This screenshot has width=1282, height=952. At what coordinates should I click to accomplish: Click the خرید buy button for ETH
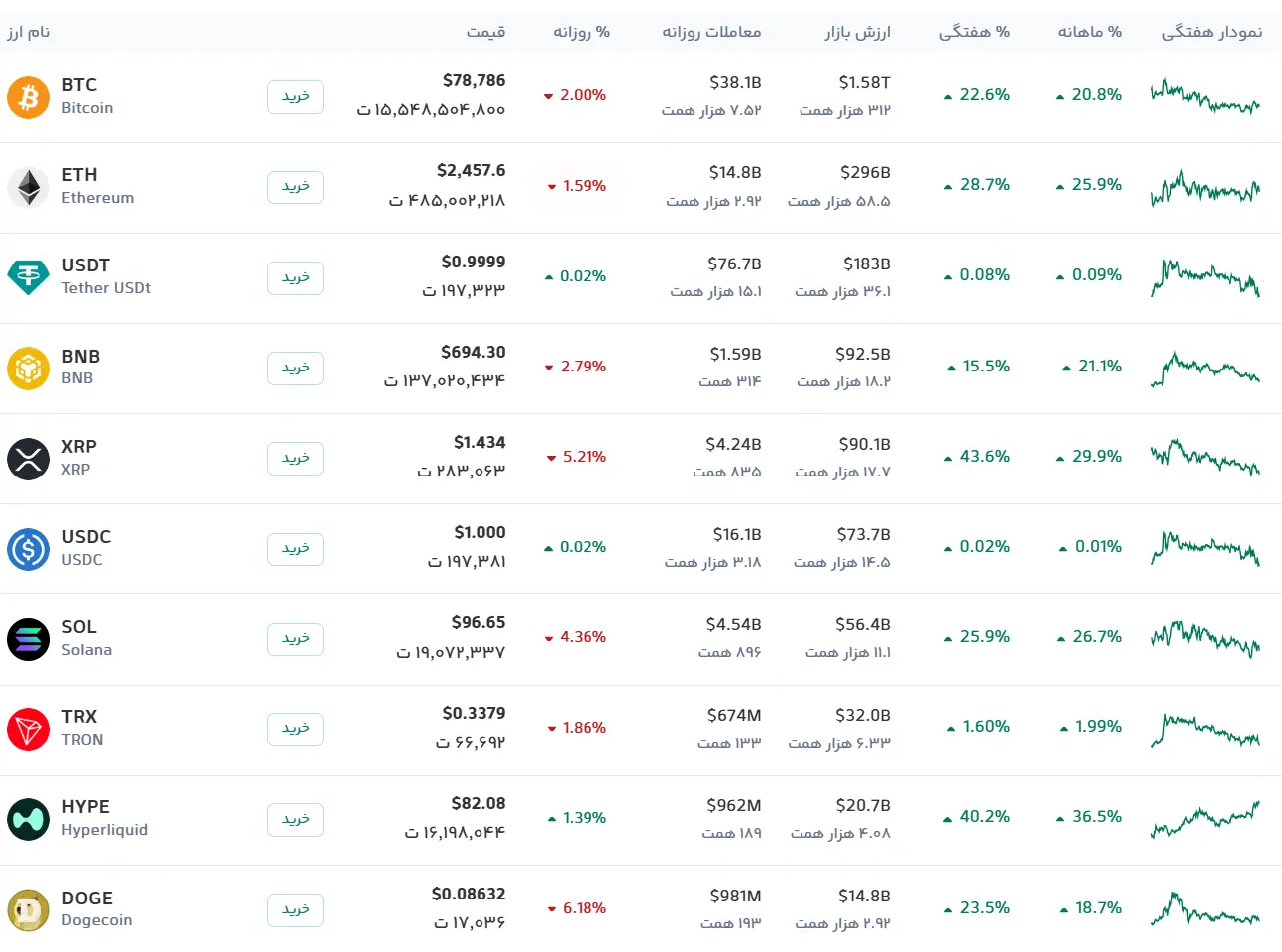click(x=295, y=187)
